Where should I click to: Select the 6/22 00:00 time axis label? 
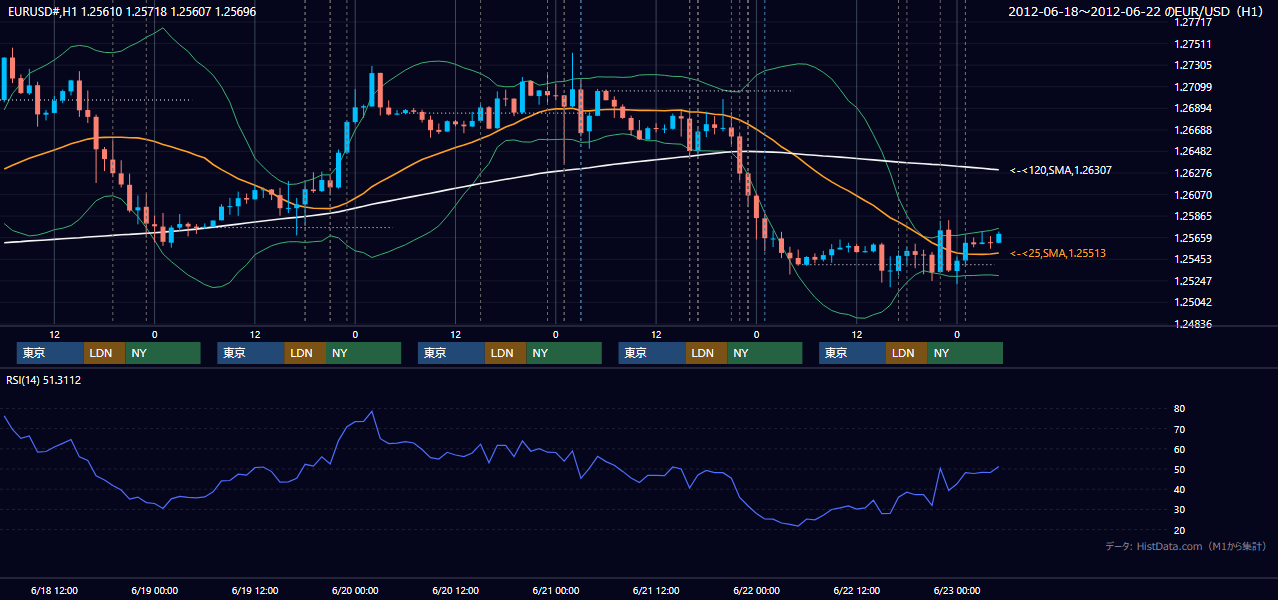[x=757, y=591]
